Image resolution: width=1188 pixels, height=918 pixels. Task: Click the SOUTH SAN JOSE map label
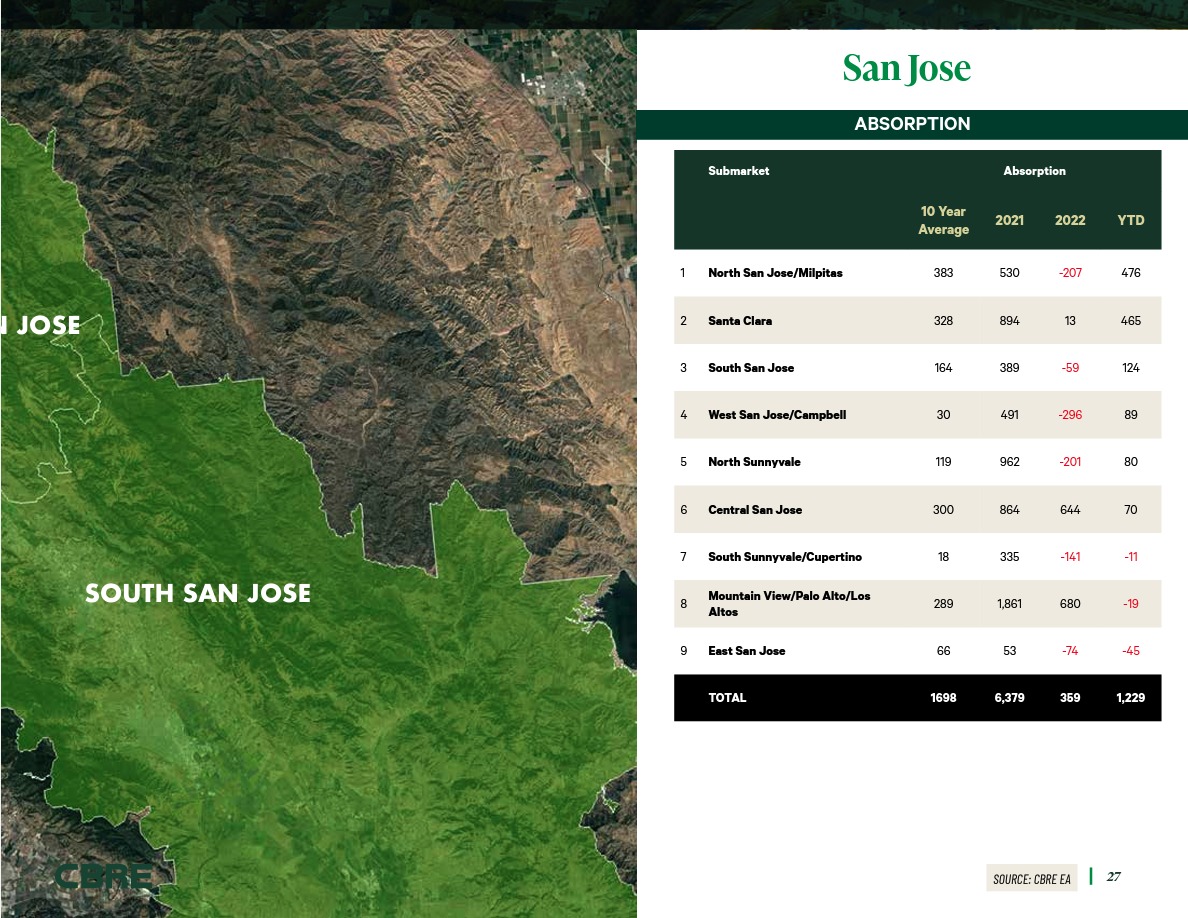click(198, 593)
